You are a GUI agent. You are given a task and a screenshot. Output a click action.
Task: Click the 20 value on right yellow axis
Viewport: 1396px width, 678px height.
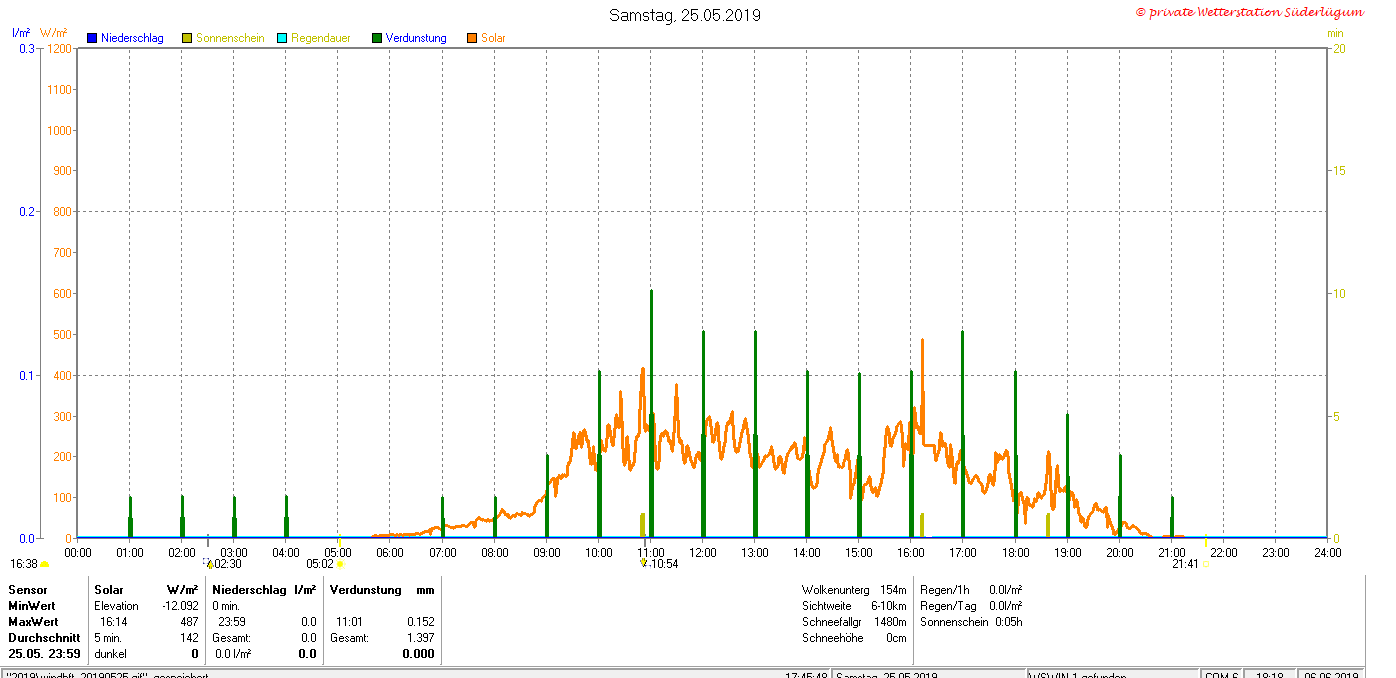point(1338,49)
